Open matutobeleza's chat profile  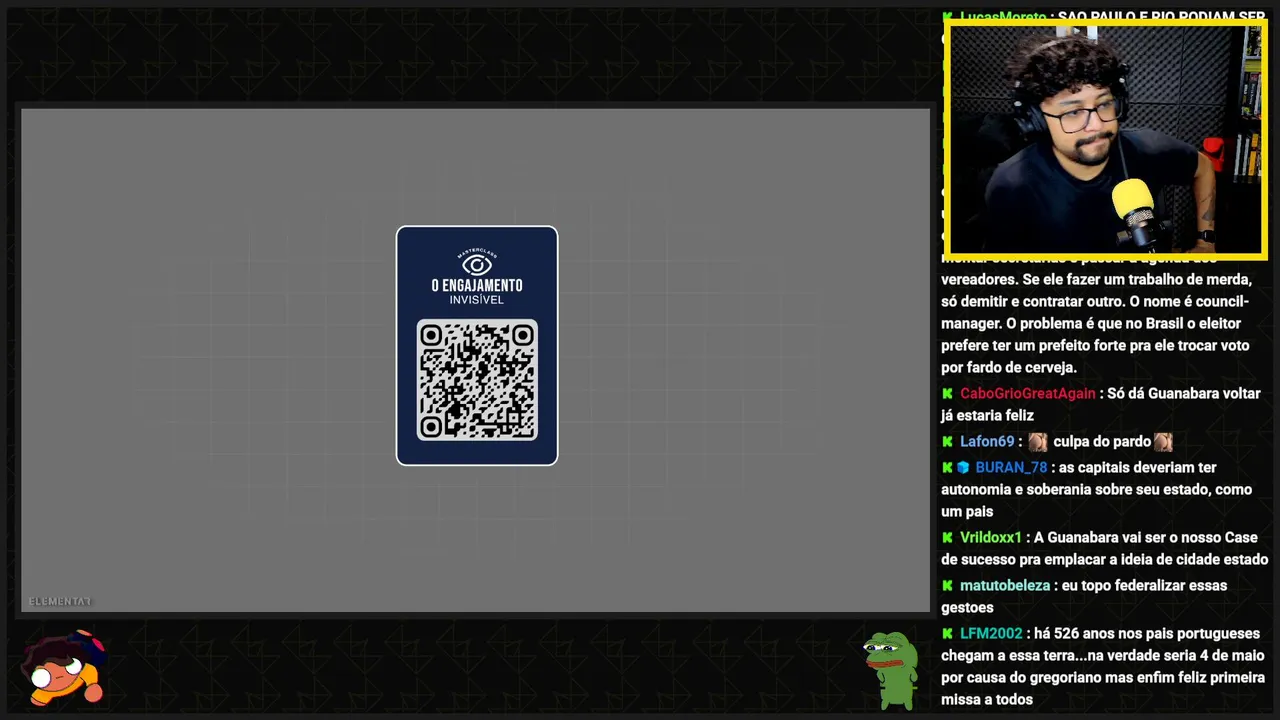tap(1005, 586)
